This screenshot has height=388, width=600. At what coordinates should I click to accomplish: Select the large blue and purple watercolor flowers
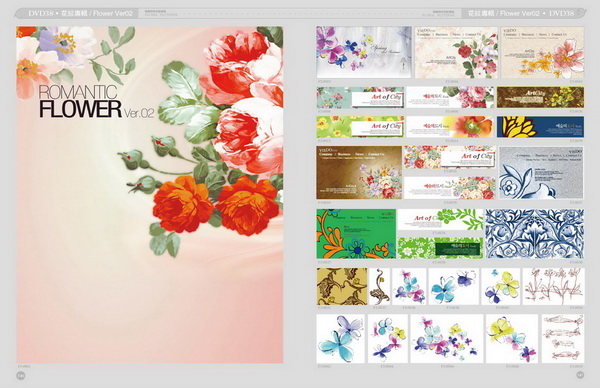coord(341,339)
